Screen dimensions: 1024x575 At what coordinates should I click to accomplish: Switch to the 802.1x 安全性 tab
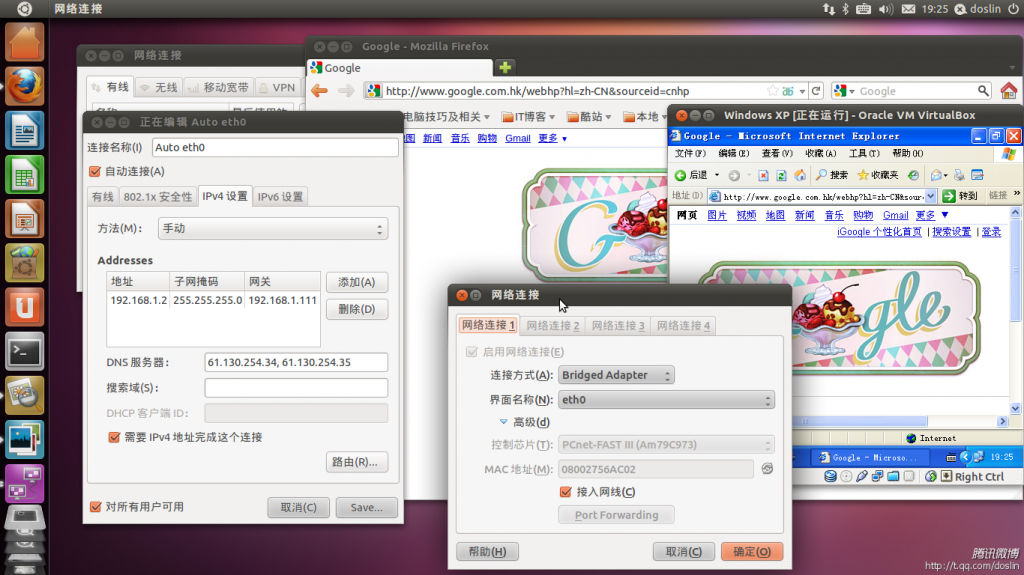(157, 197)
